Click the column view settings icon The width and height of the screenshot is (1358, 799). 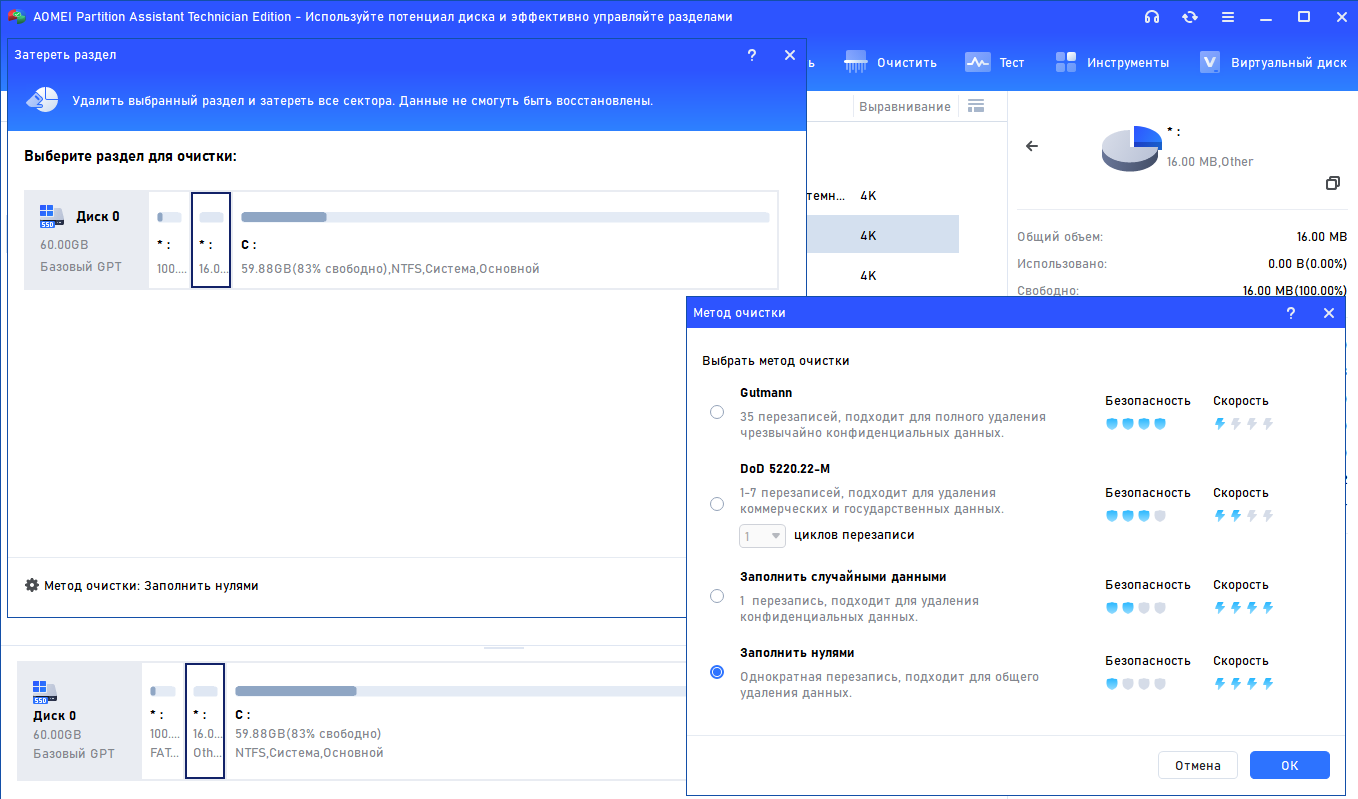(976, 106)
